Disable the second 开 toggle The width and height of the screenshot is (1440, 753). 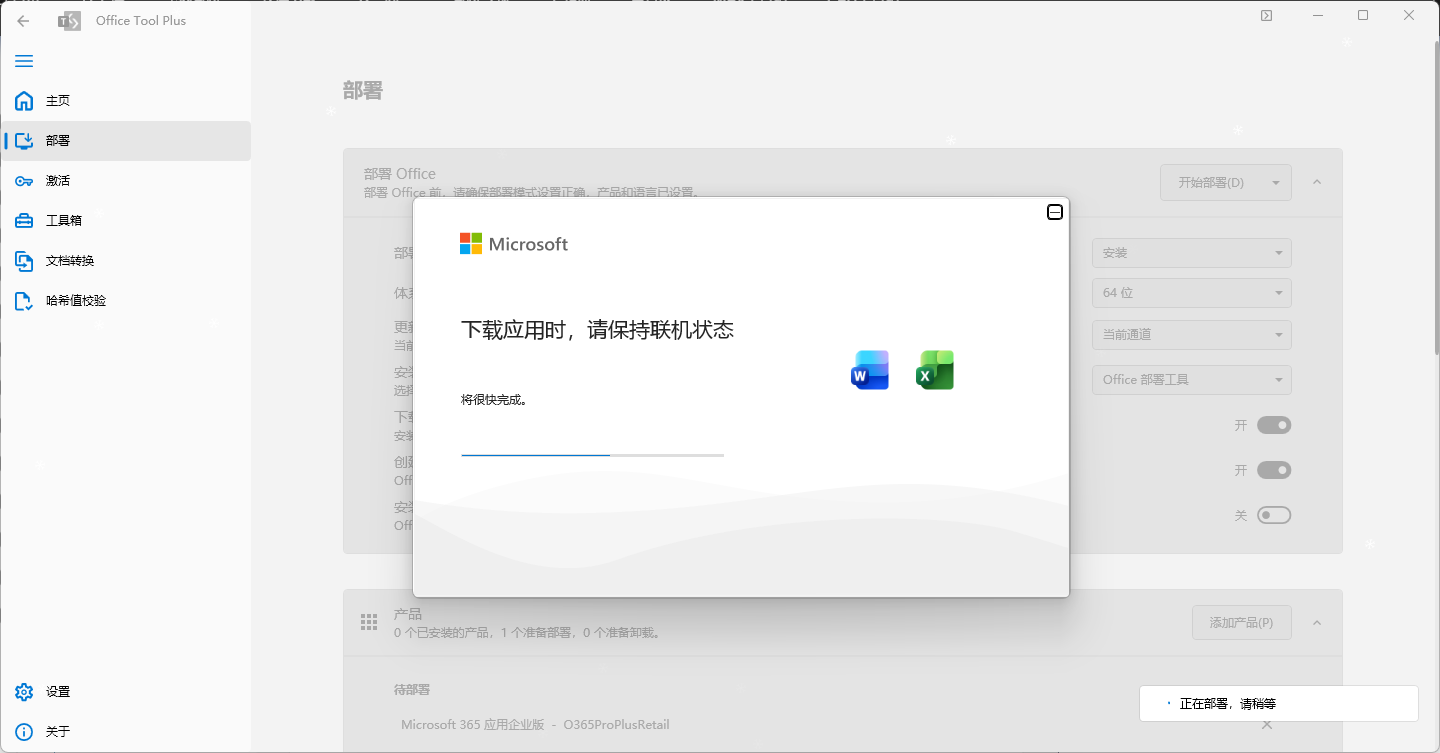[x=1274, y=470]
